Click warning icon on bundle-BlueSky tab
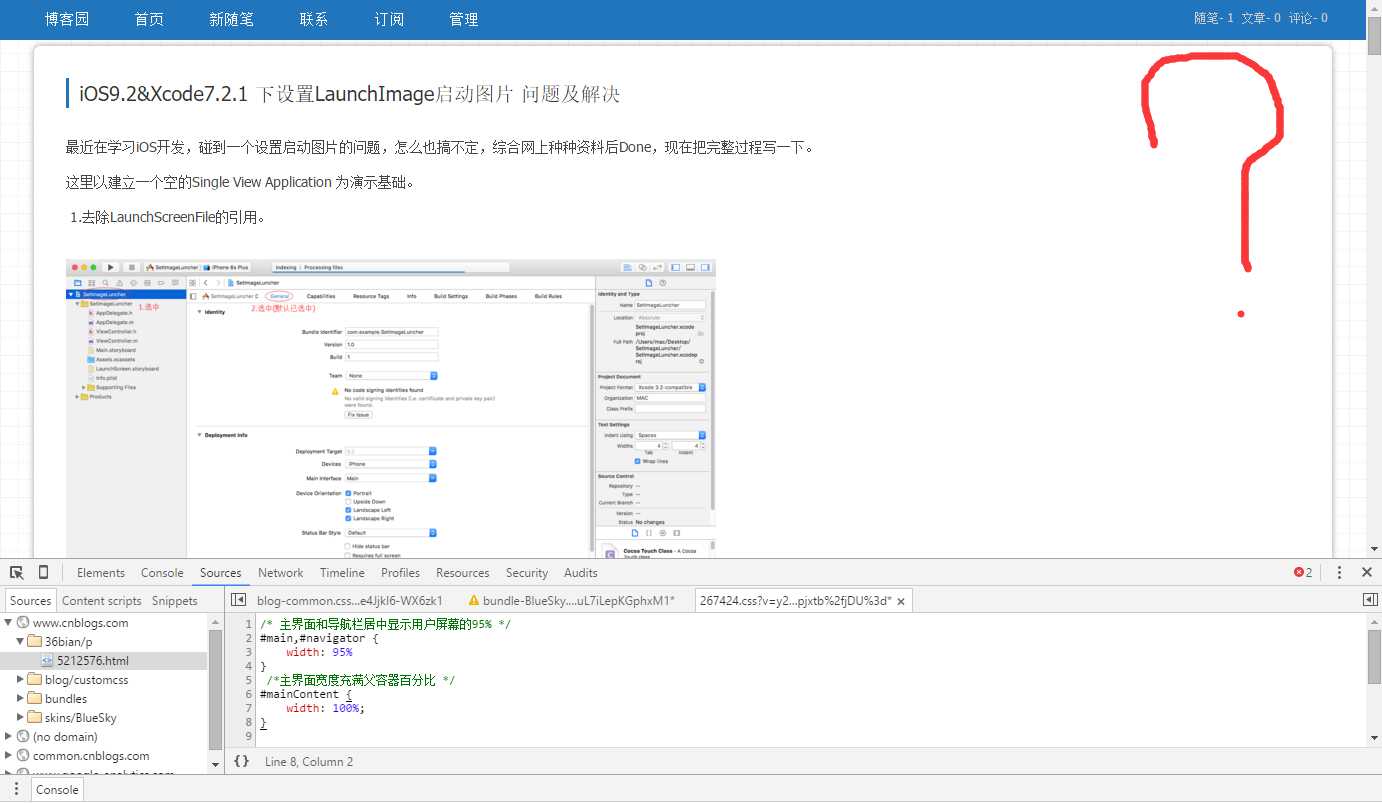This screenshot has width=1382, height=803. 474,601
